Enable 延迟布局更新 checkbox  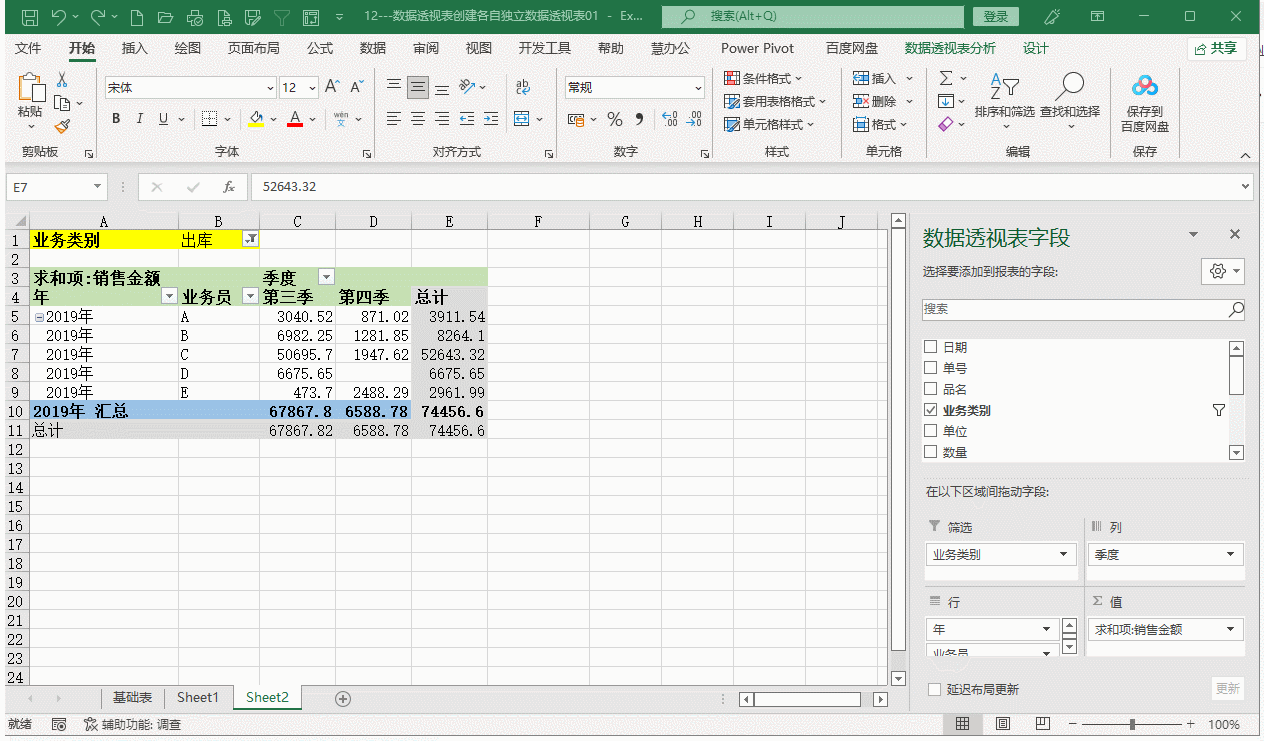[x=934, y=689]
